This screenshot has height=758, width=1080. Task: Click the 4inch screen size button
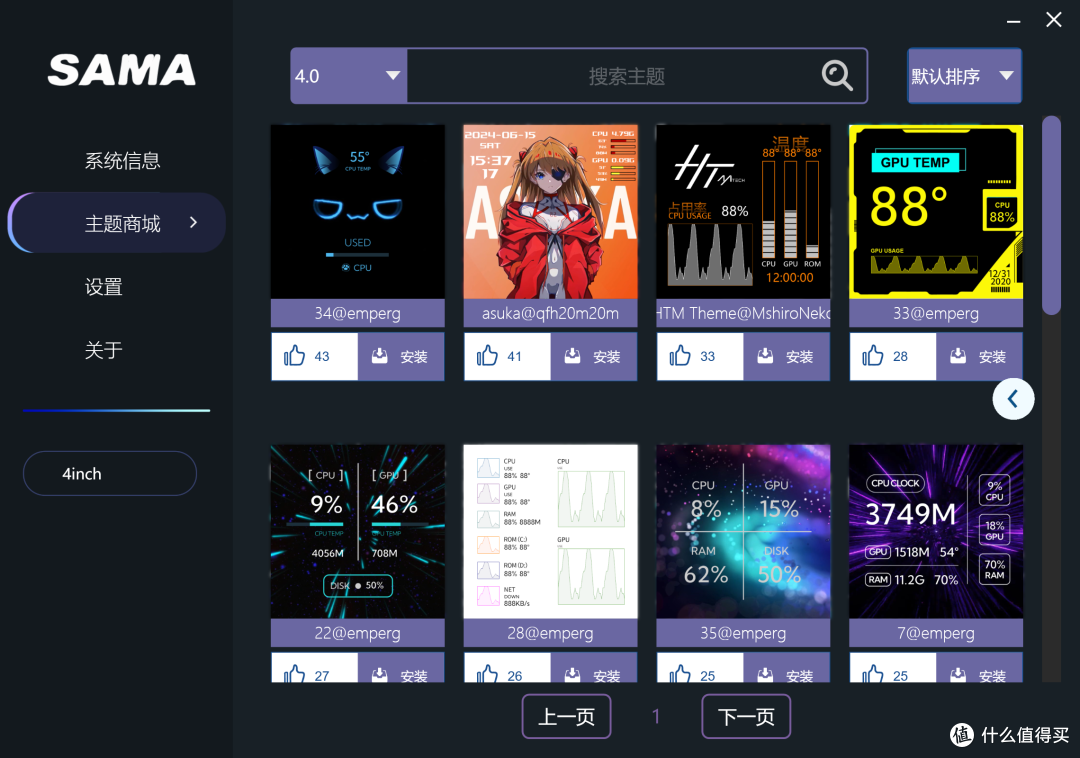pos(110,474)
